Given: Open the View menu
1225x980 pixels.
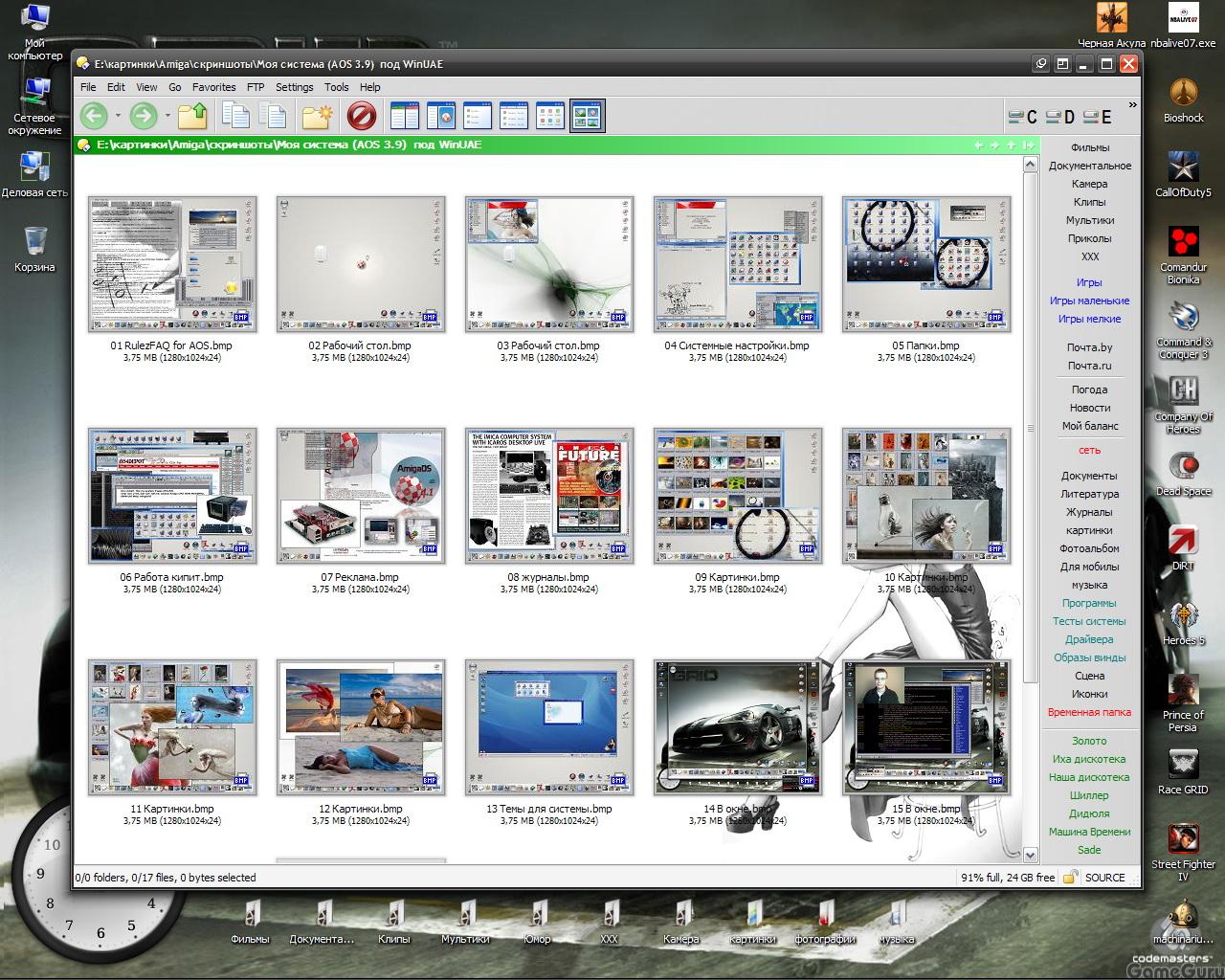Looking at the screenshot, I should (146, 87).
